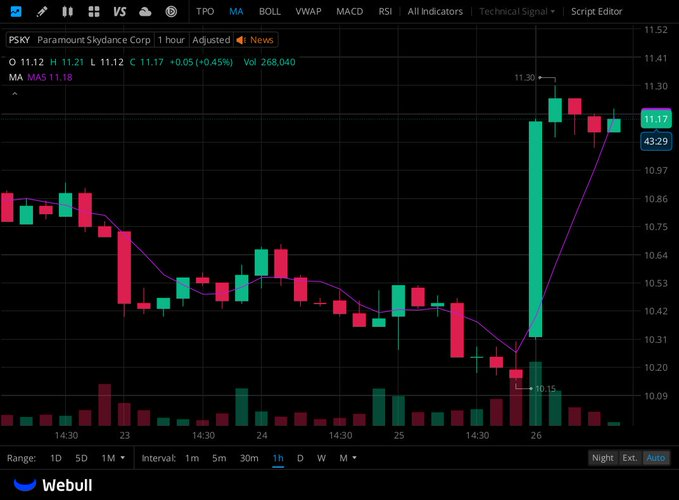The width and height of the screenshot is (679, 500).
Task: Expand the Technical Signal dropdown
Action: coord(517,11)
